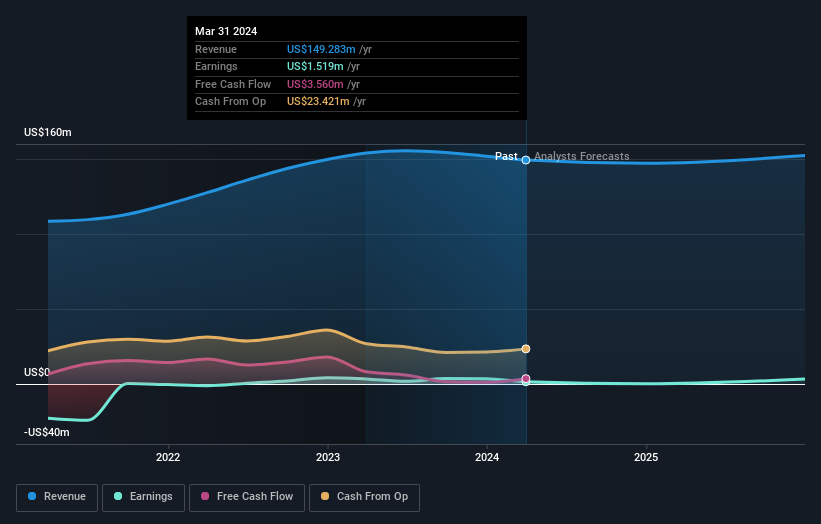Click the Past label on chart
The height and width of the screenshot is (524, 821).
point(506,156)
